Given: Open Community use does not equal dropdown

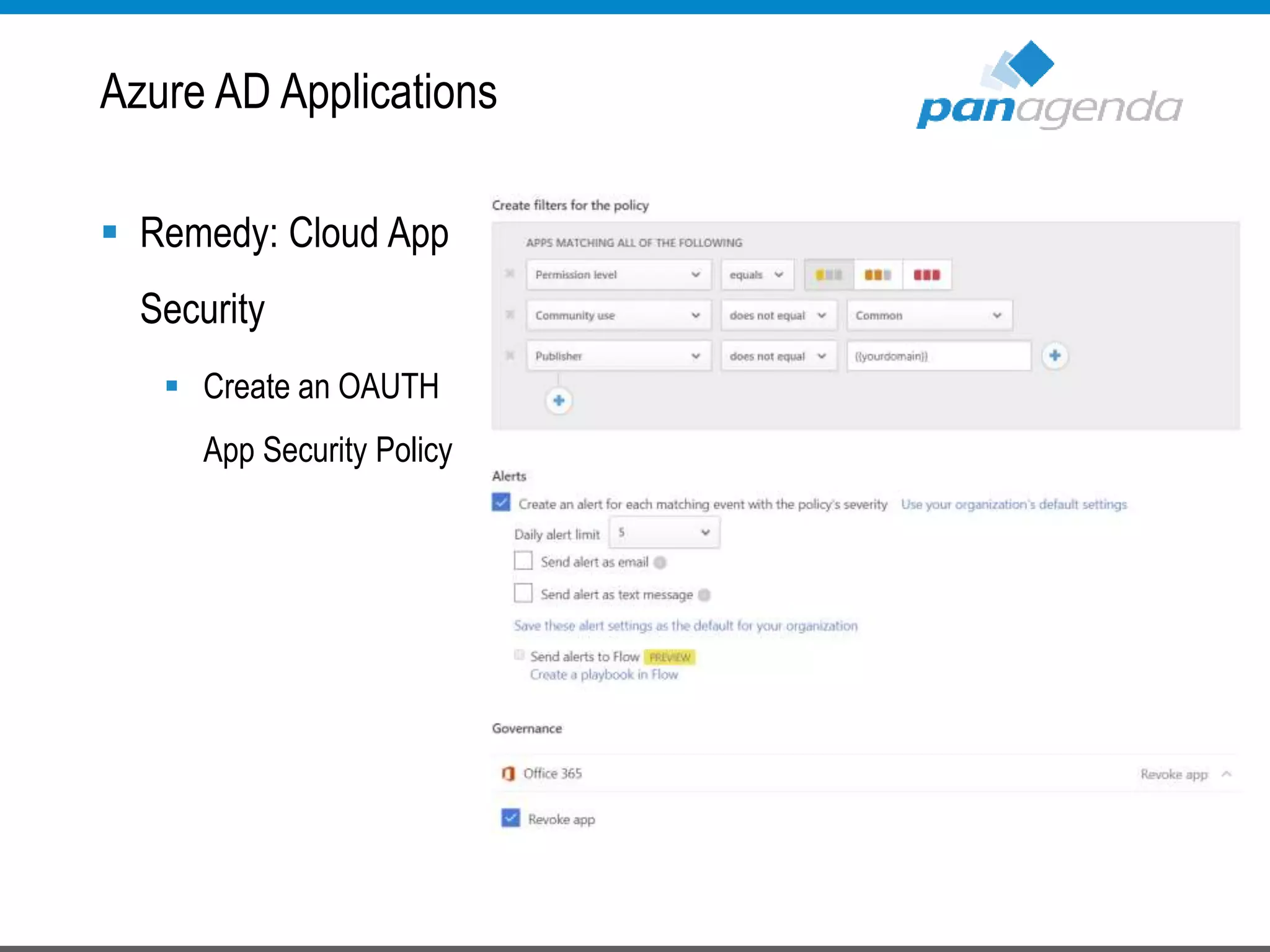Looking at the screenshot, I should click(x=779, y=315).
